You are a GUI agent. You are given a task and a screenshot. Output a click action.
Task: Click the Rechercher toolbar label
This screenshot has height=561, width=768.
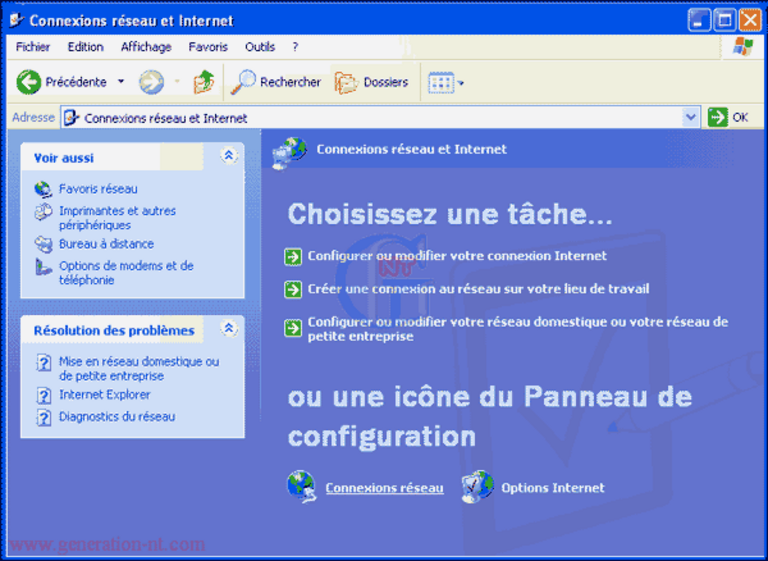pos(290,82)
